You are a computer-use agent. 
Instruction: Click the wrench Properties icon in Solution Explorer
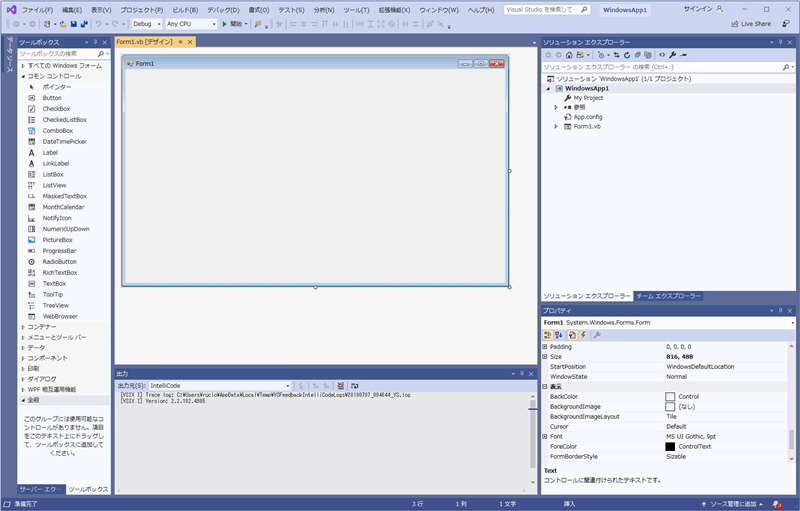pos(673,54)
